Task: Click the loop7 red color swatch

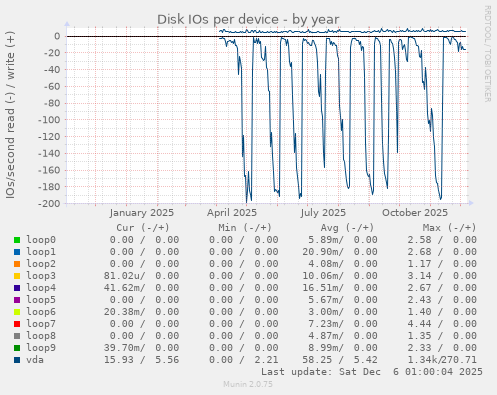Action: pos(17,324)
